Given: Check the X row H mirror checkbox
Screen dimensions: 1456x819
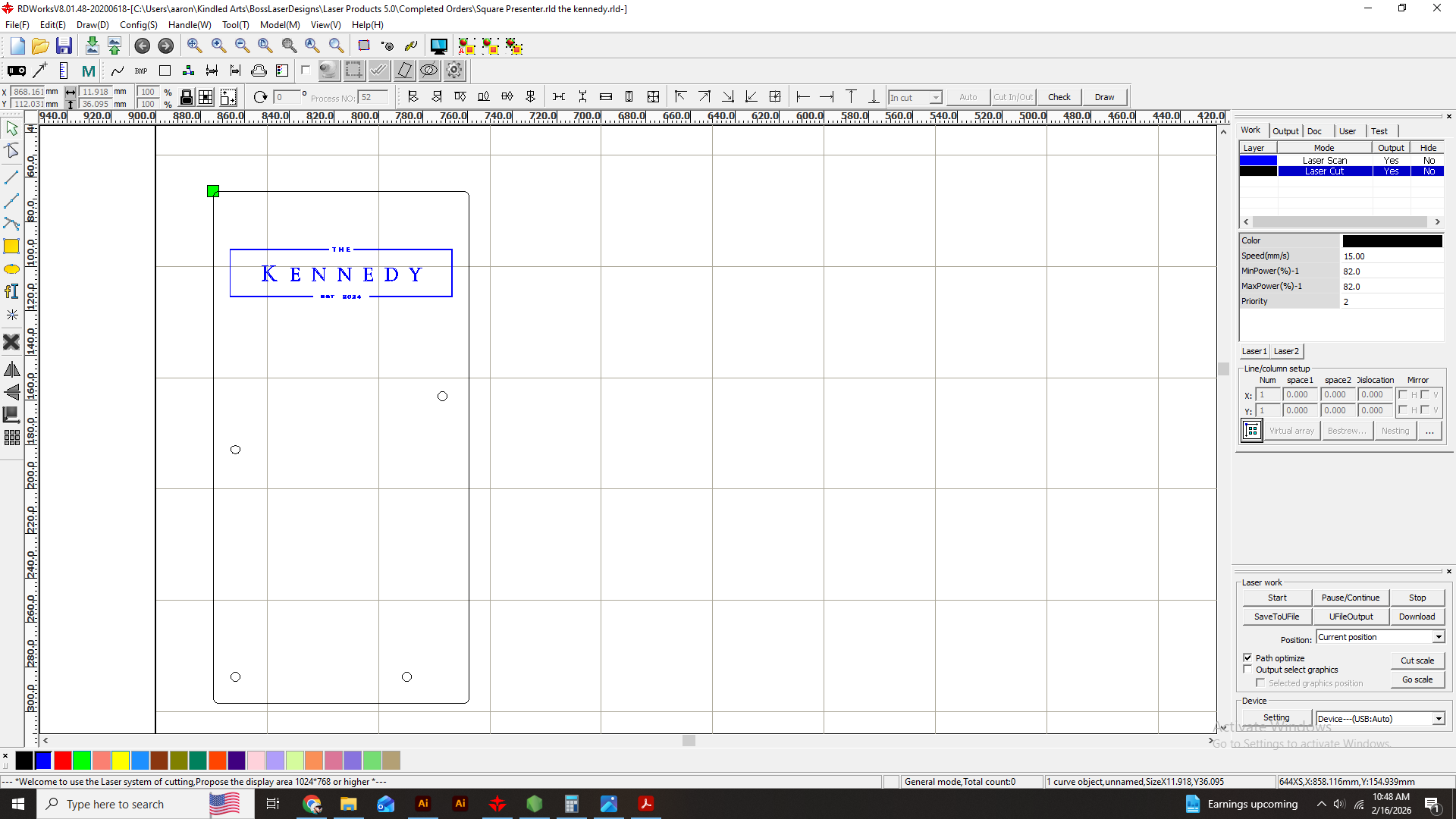Looking at the screenshot, I should click(1403, 394).
